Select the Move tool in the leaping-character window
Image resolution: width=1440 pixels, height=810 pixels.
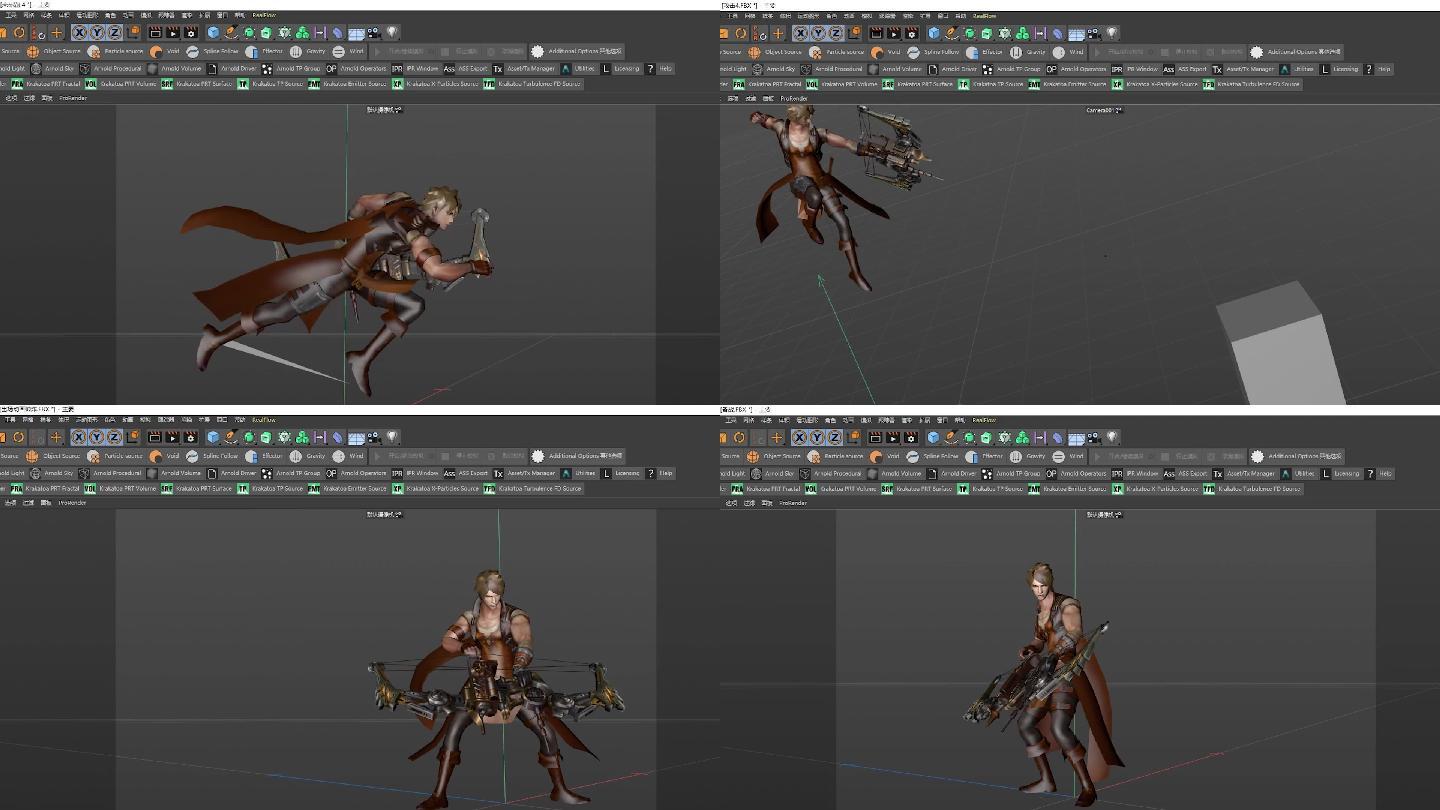pyautogui.click(x=57, y=32)
